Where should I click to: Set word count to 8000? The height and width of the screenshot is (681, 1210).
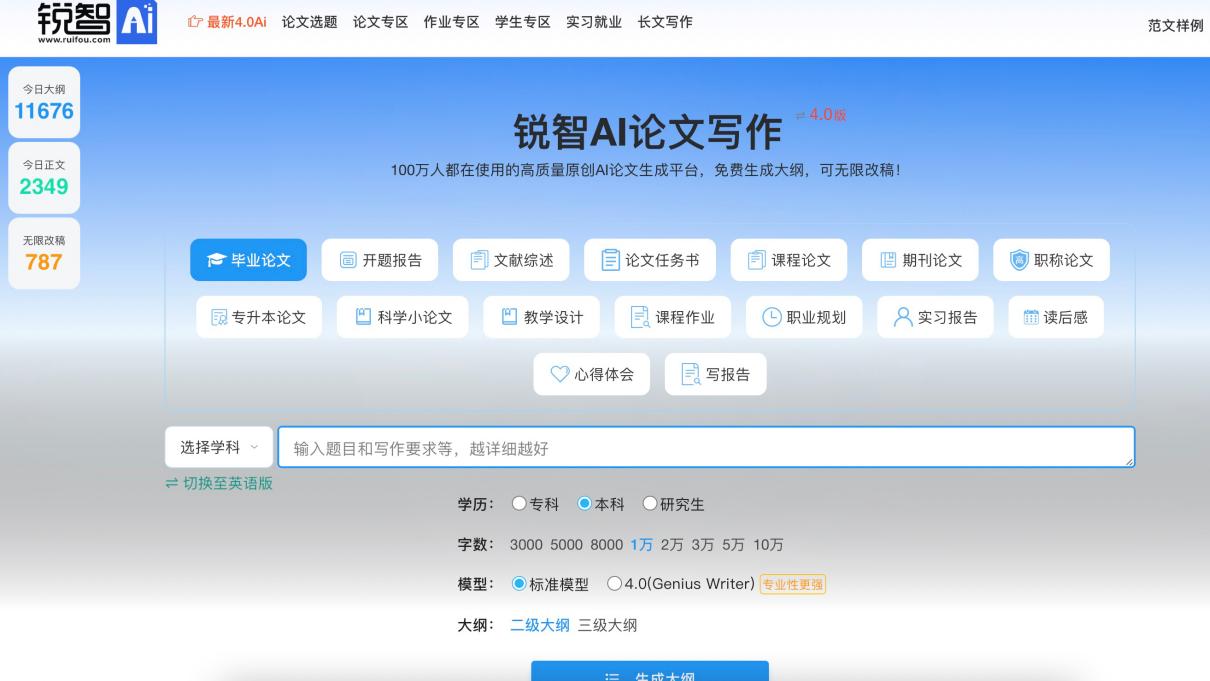click(x=606, y=545)
